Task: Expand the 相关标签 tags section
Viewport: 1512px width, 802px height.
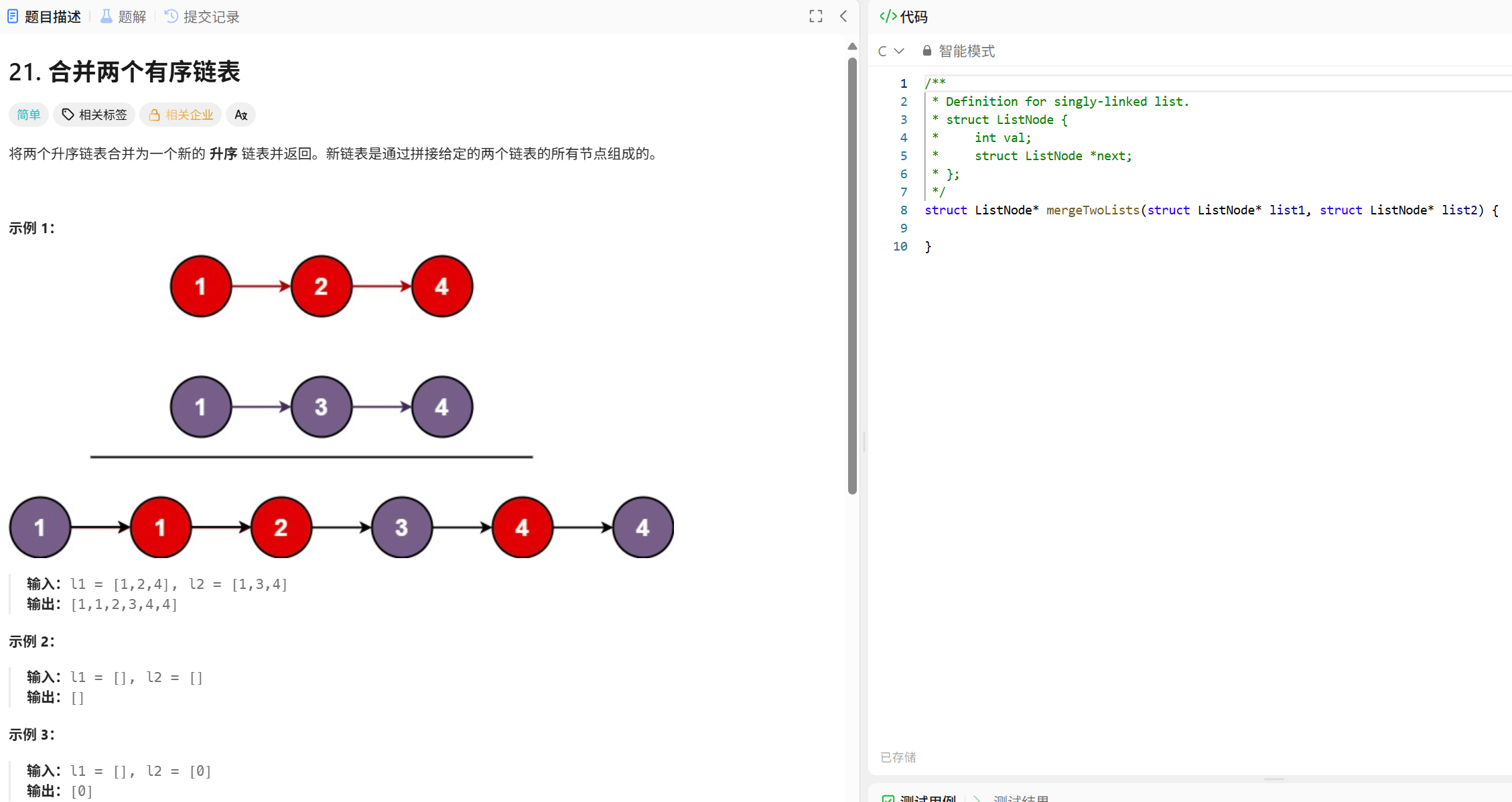Action: [94, 115]
